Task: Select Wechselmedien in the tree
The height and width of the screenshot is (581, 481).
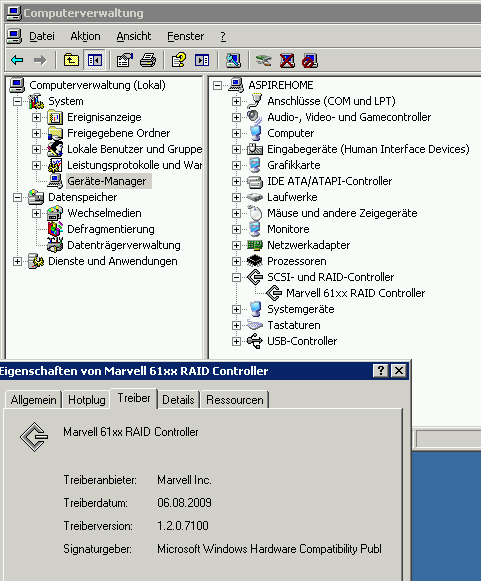Action: click(x=104, y=213)
